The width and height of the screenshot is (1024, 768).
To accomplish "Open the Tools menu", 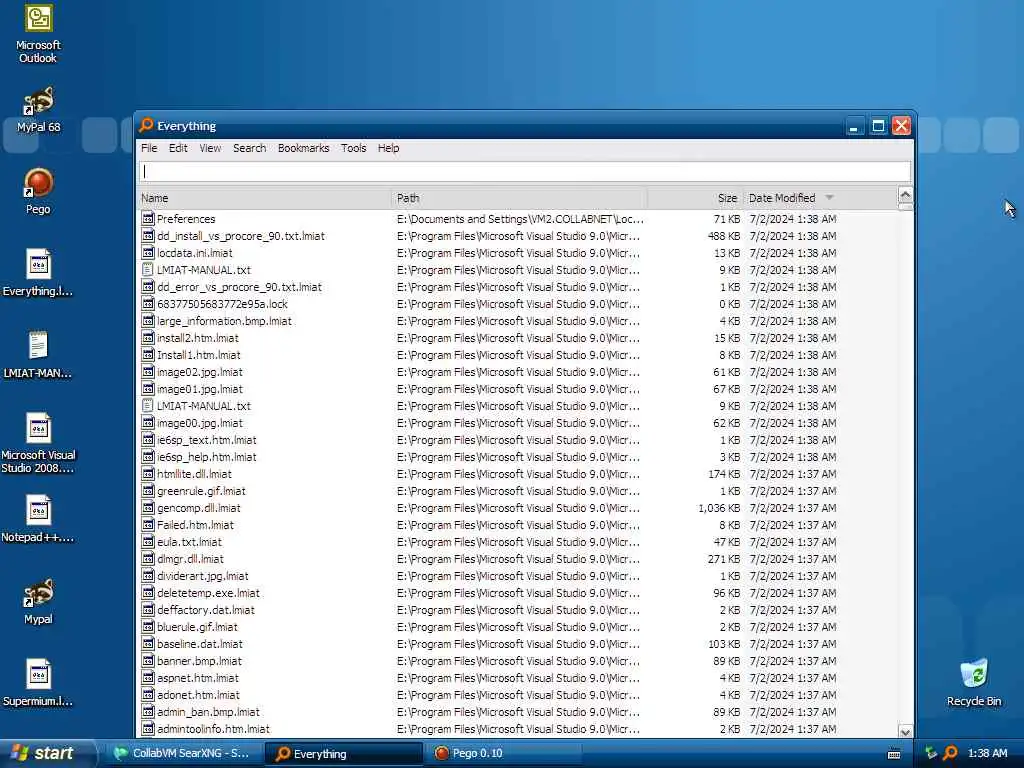I will [353, 148].
